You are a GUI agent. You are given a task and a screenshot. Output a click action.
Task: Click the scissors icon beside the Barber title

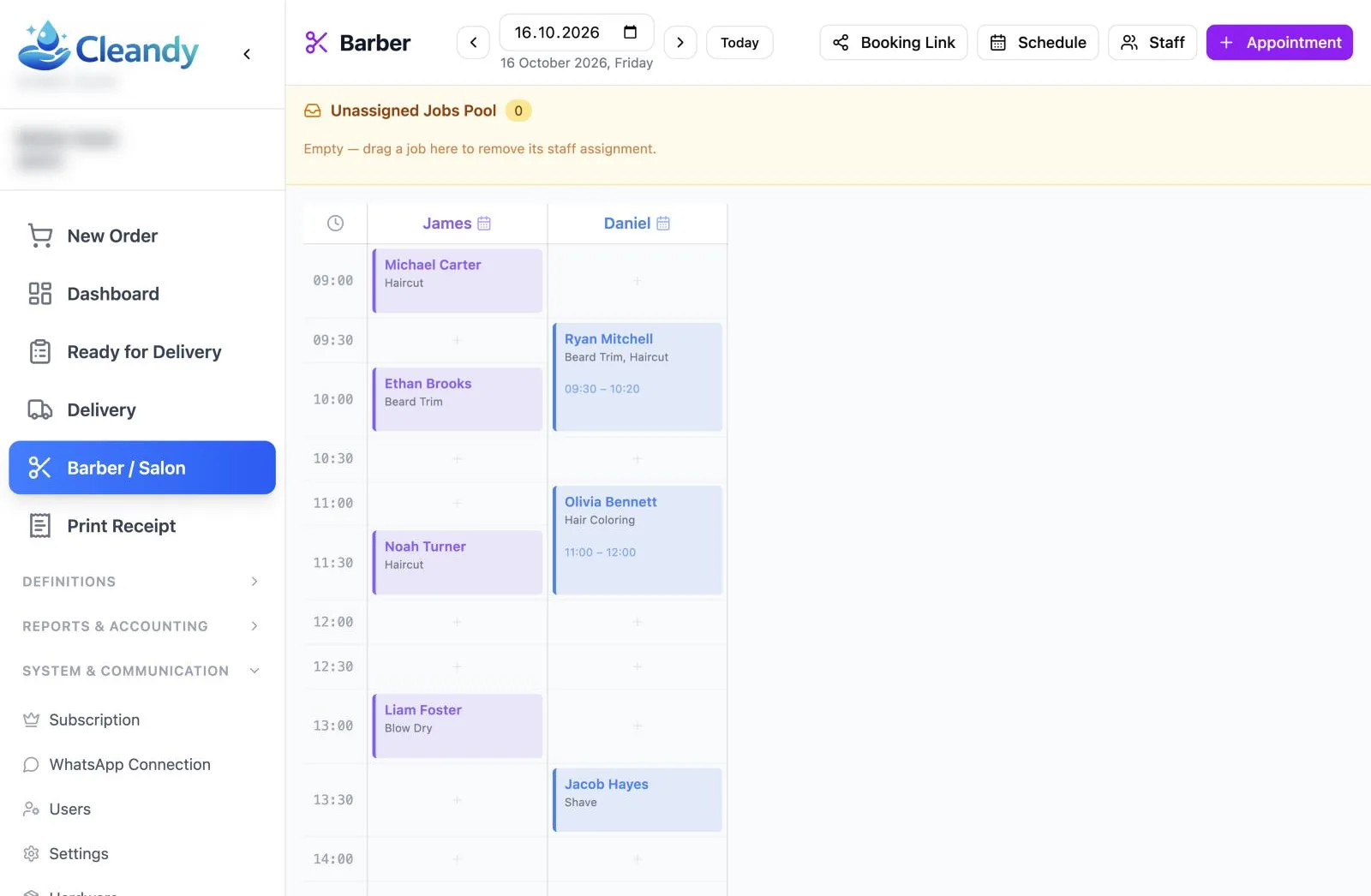[316, 42]
